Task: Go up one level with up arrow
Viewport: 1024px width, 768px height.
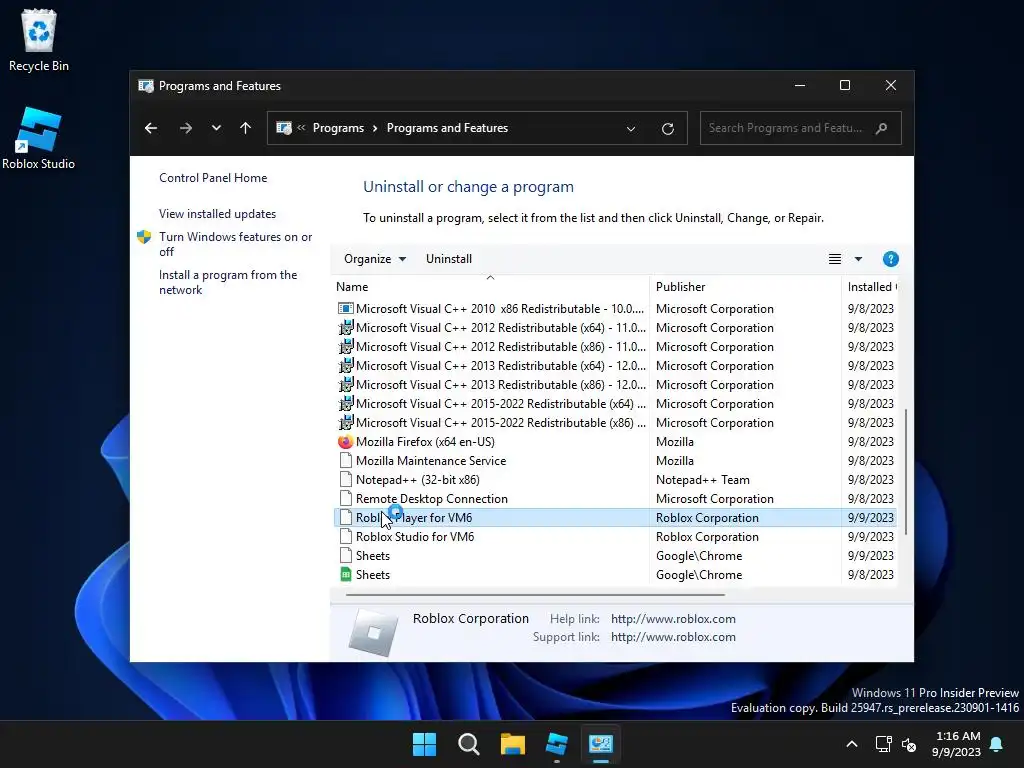Action: point(246,128)
